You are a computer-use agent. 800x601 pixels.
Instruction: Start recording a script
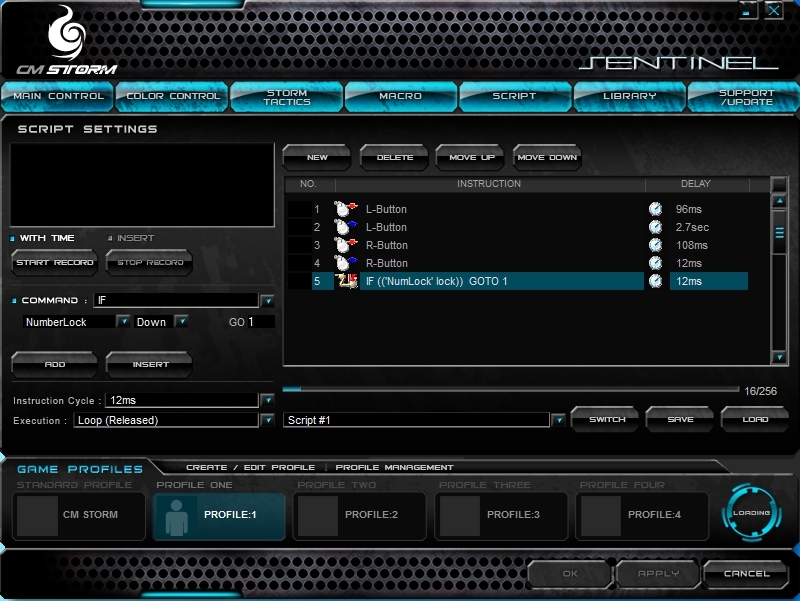pyautogui.click(x=55, y=262)
